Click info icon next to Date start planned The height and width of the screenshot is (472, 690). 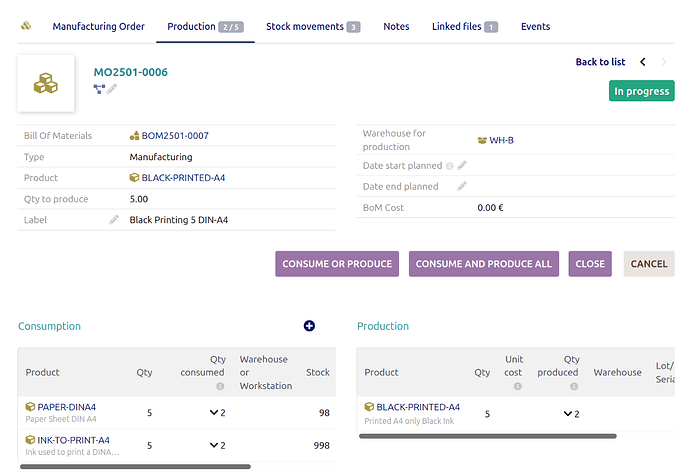click(x=449, y=166)
